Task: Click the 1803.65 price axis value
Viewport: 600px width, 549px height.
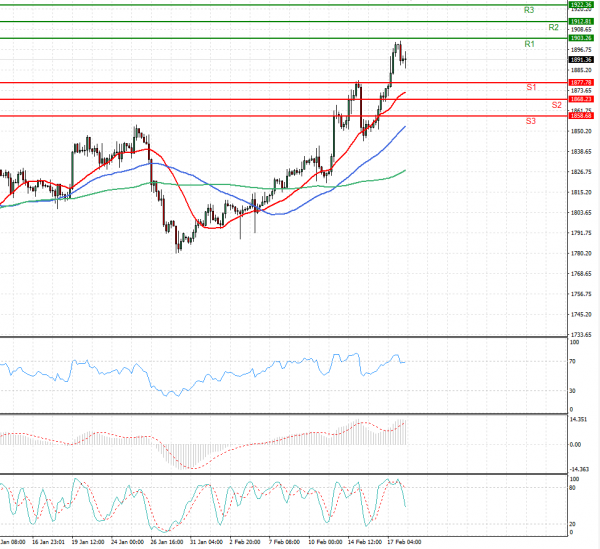Action: pos(581,213)
